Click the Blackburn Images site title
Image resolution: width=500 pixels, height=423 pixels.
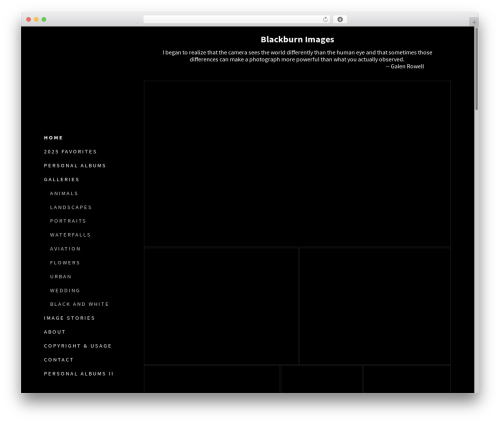point(297,40)
